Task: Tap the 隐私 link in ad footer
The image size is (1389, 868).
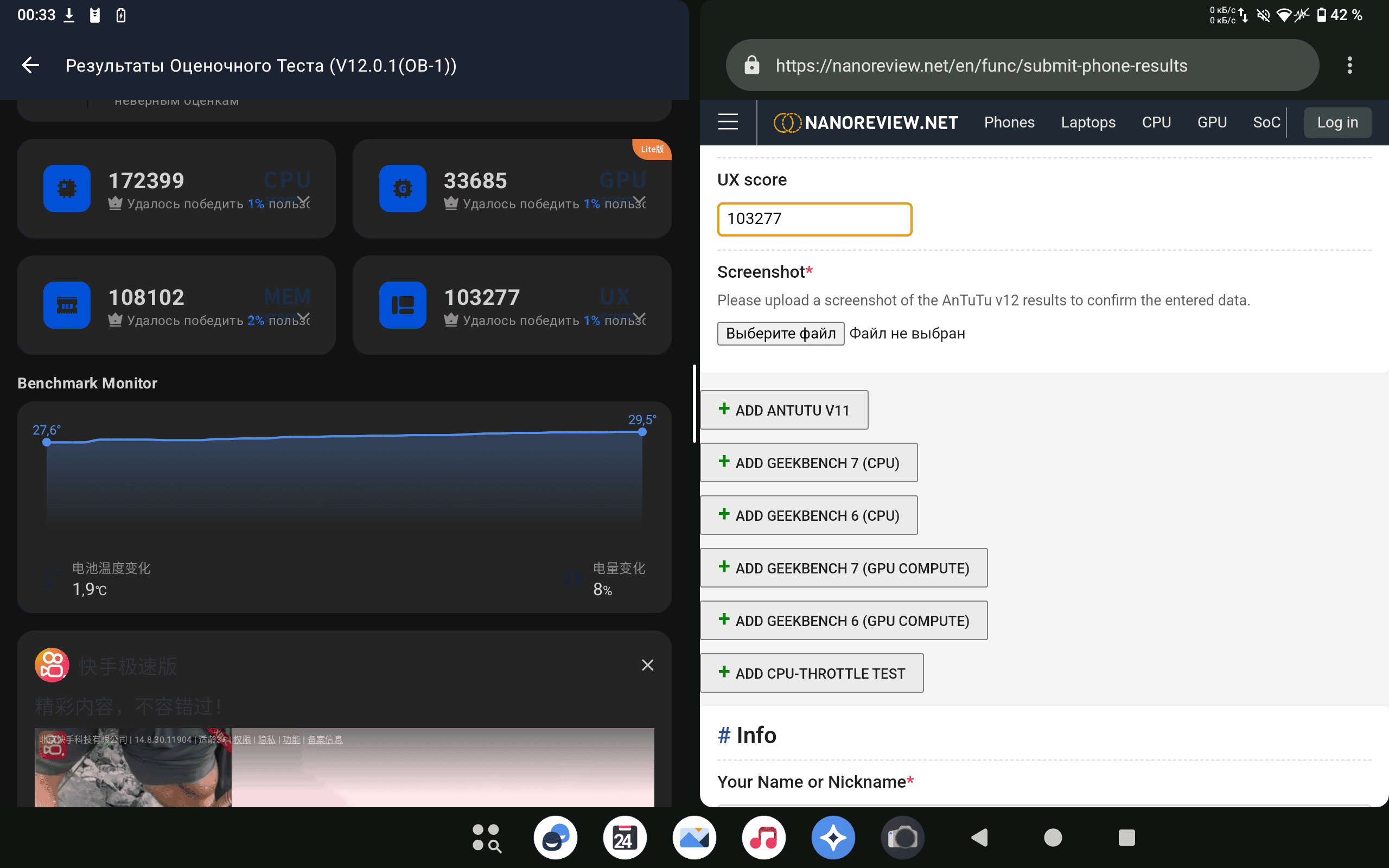Action: [x=267, y=739]
